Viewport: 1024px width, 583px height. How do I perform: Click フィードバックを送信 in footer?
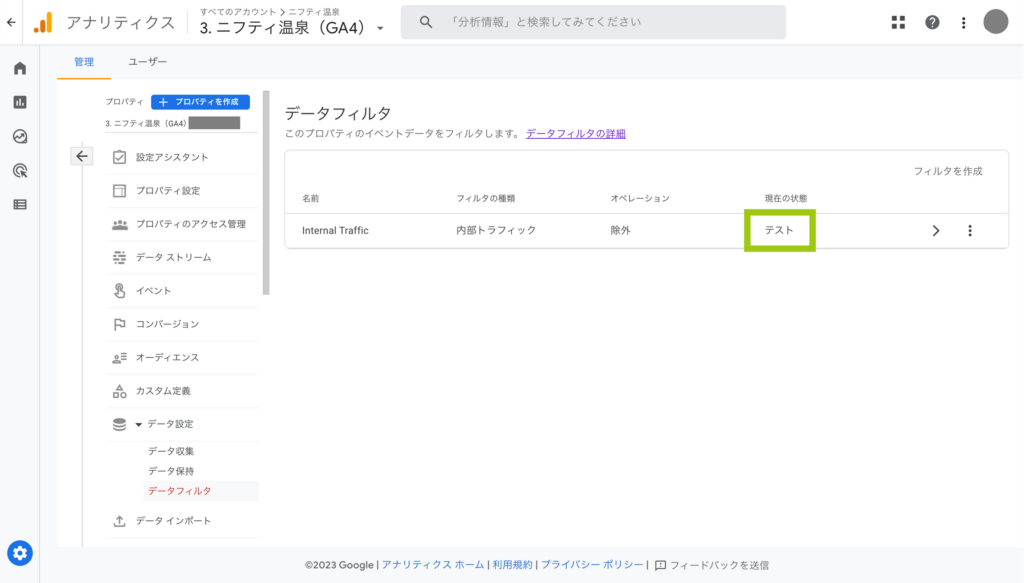coord(719,565)
